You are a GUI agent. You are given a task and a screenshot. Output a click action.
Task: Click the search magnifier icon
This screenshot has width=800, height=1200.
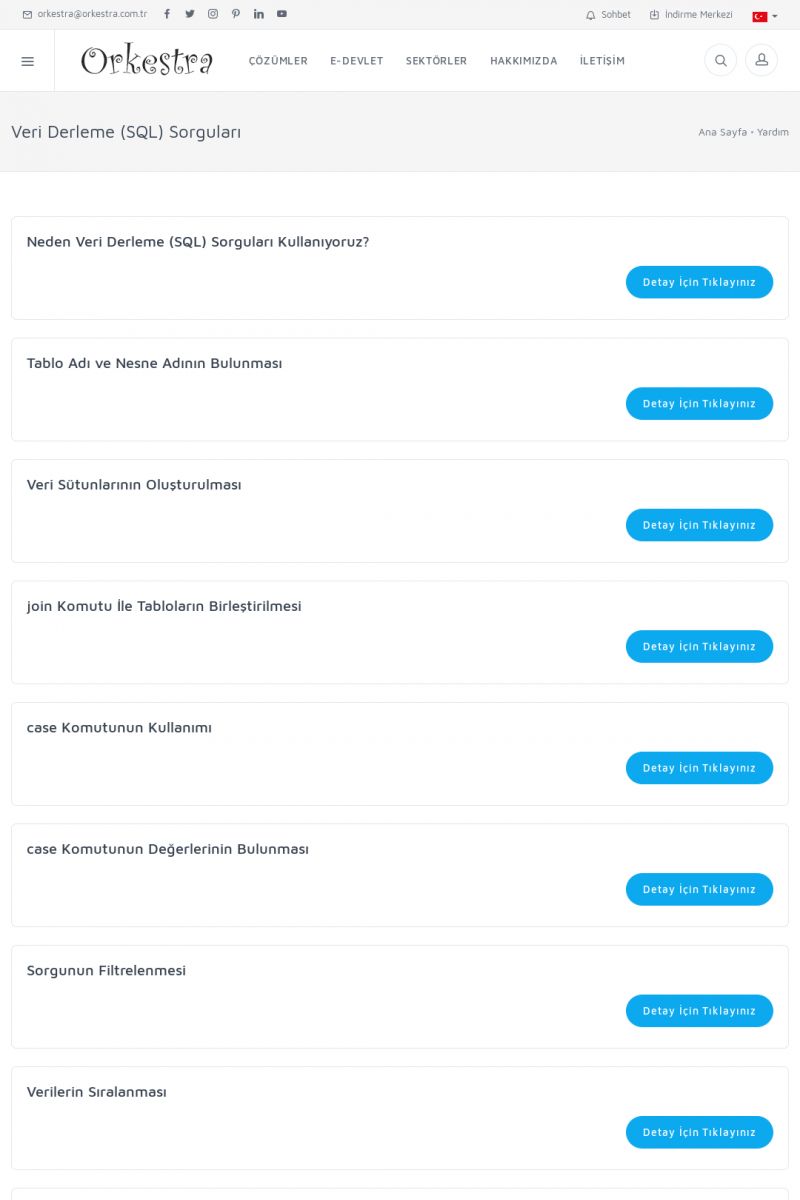click(x=720, y=60)
